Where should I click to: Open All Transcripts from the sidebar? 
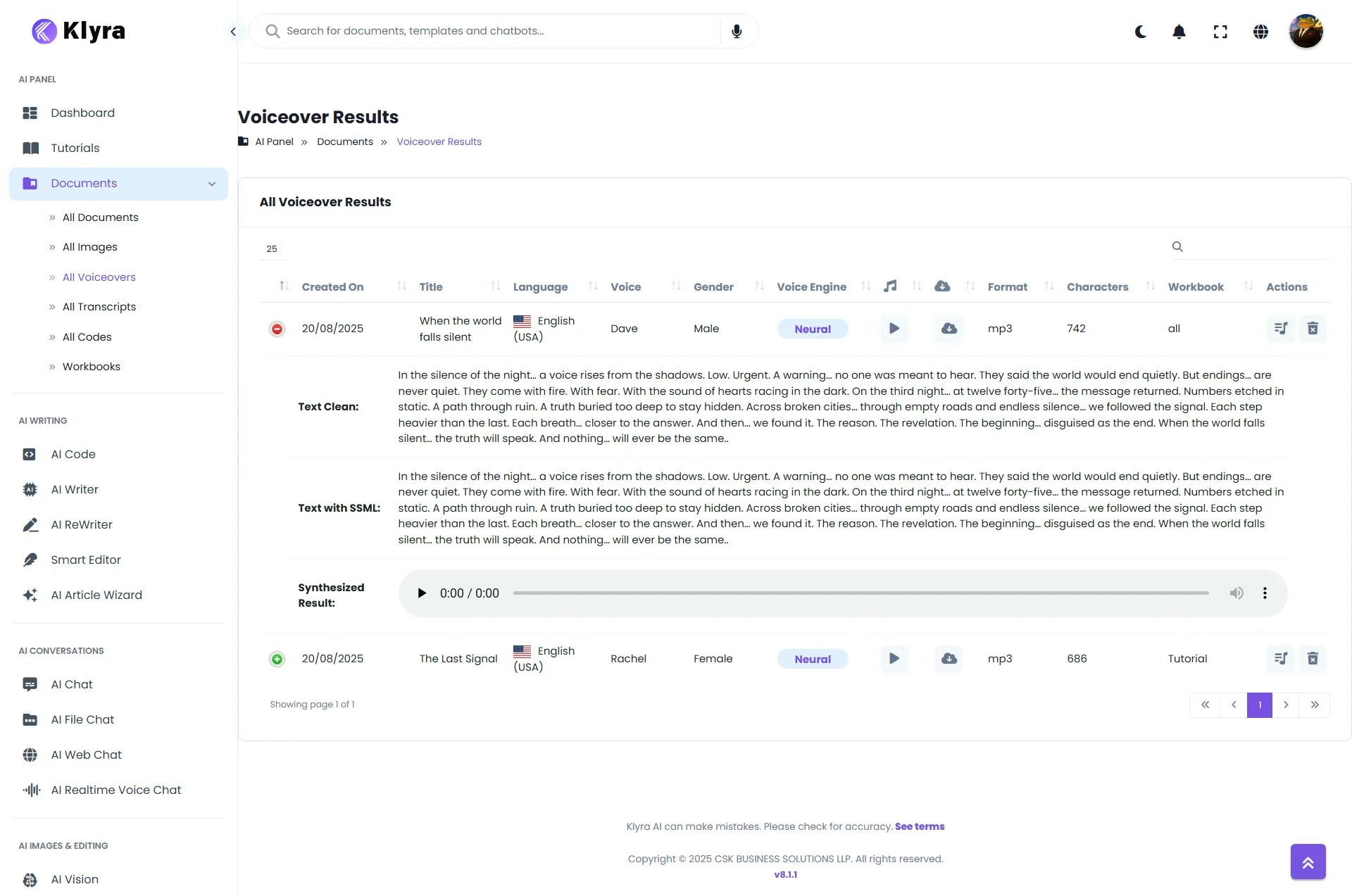pyautogui.click(x=99, y=307)
